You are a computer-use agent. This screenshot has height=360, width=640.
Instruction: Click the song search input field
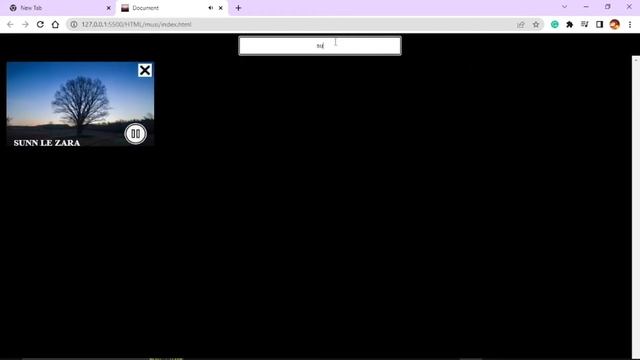click(x=320, y=46)
